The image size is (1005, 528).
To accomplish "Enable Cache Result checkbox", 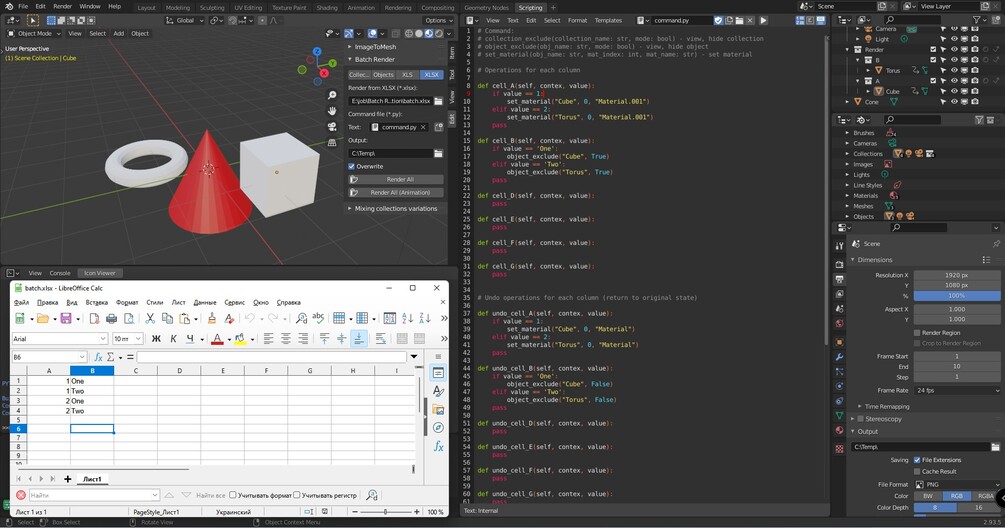I will click(x=917, y=471).
